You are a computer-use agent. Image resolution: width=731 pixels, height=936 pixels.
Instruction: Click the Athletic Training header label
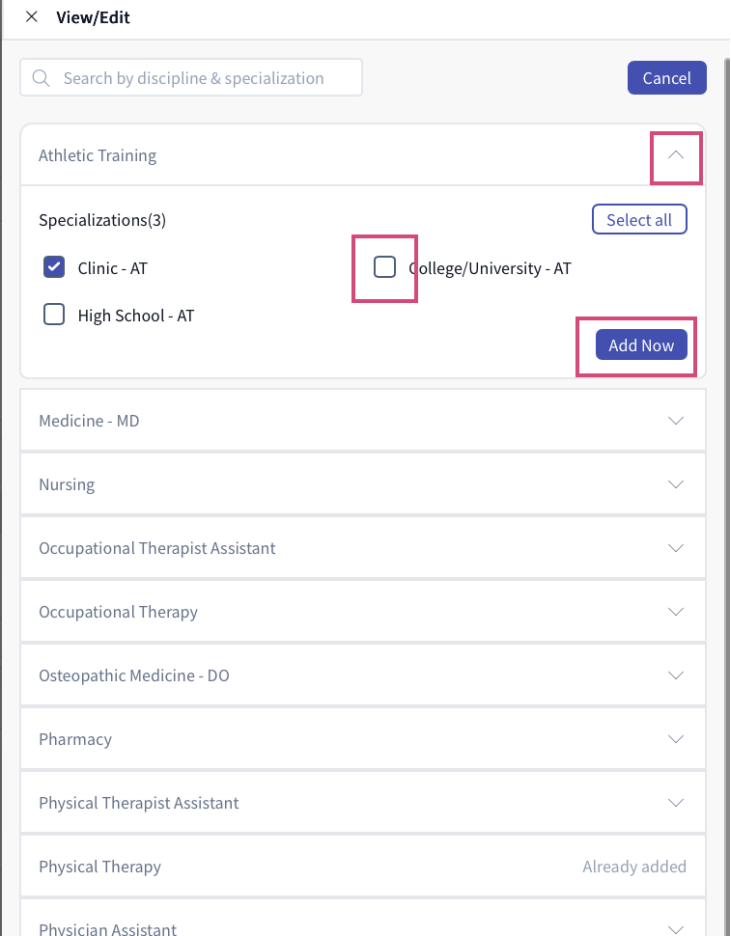coord(97,155)
